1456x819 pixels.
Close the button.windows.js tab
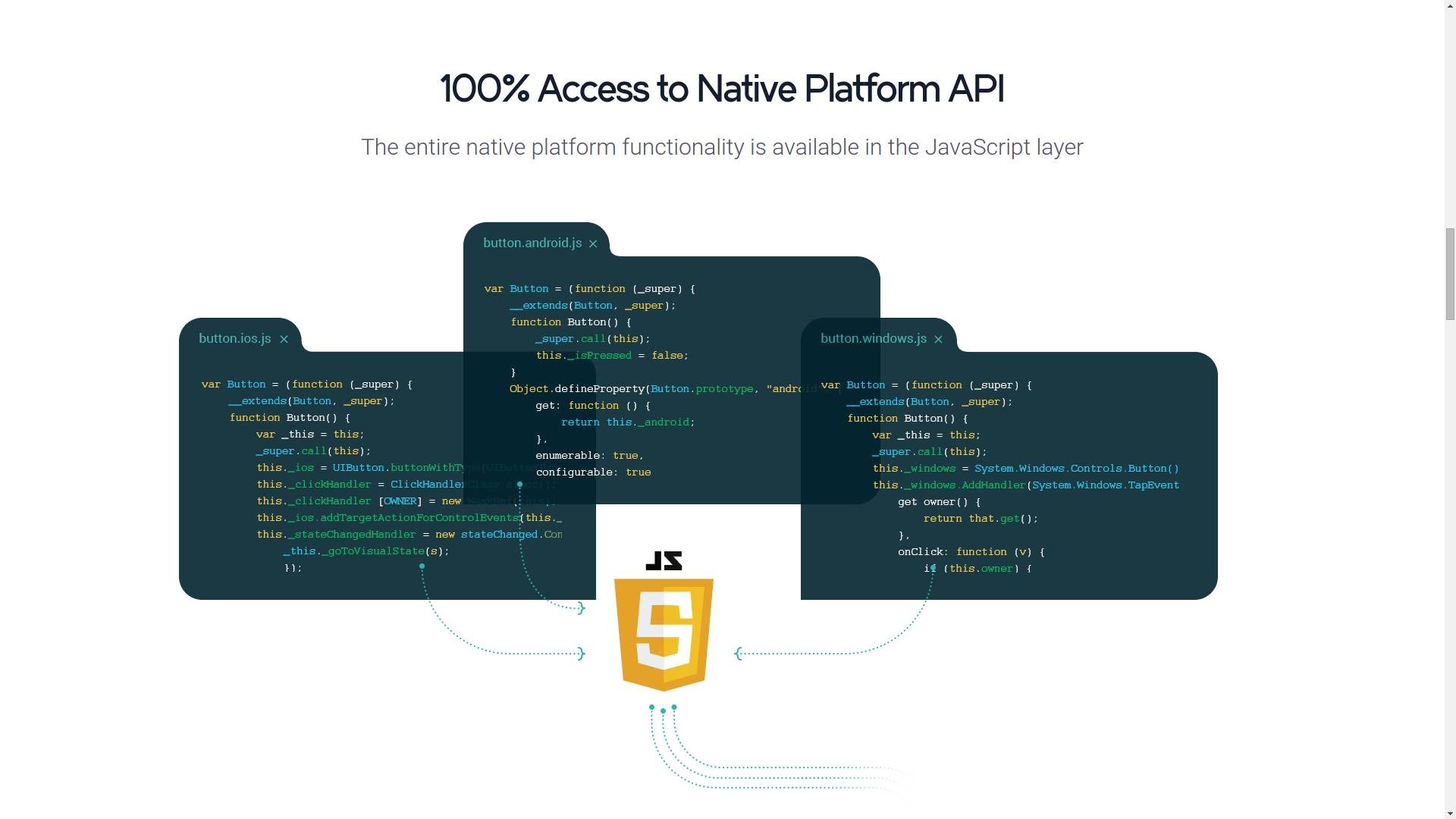[938, 340]
